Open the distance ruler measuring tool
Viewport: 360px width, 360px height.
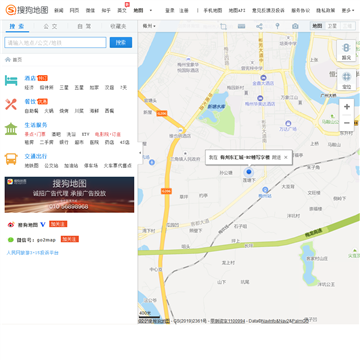242,26
